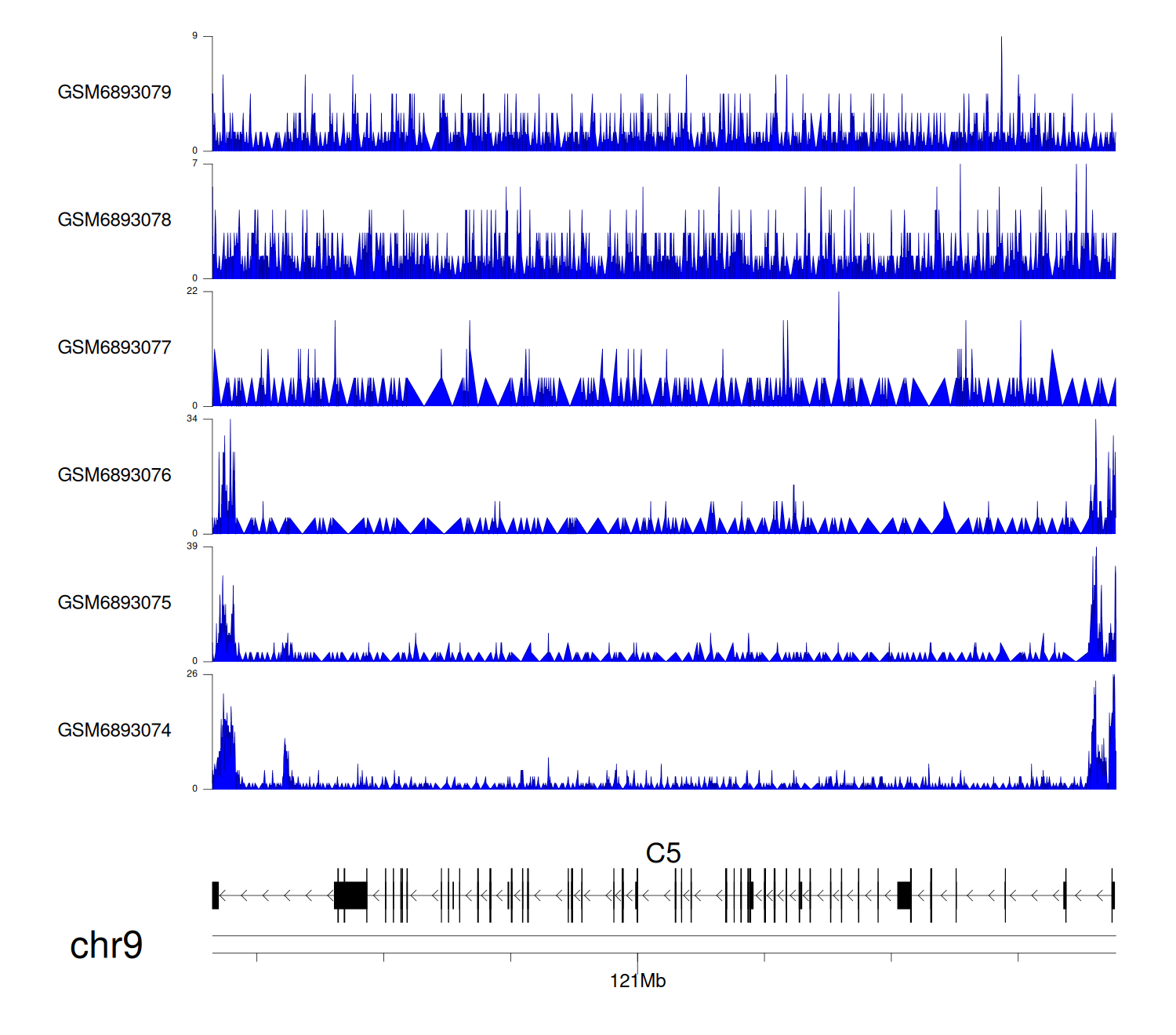The image size is (1176, 1035).
Task: Select the GSM6893078 track name
Action: point(114,220)
